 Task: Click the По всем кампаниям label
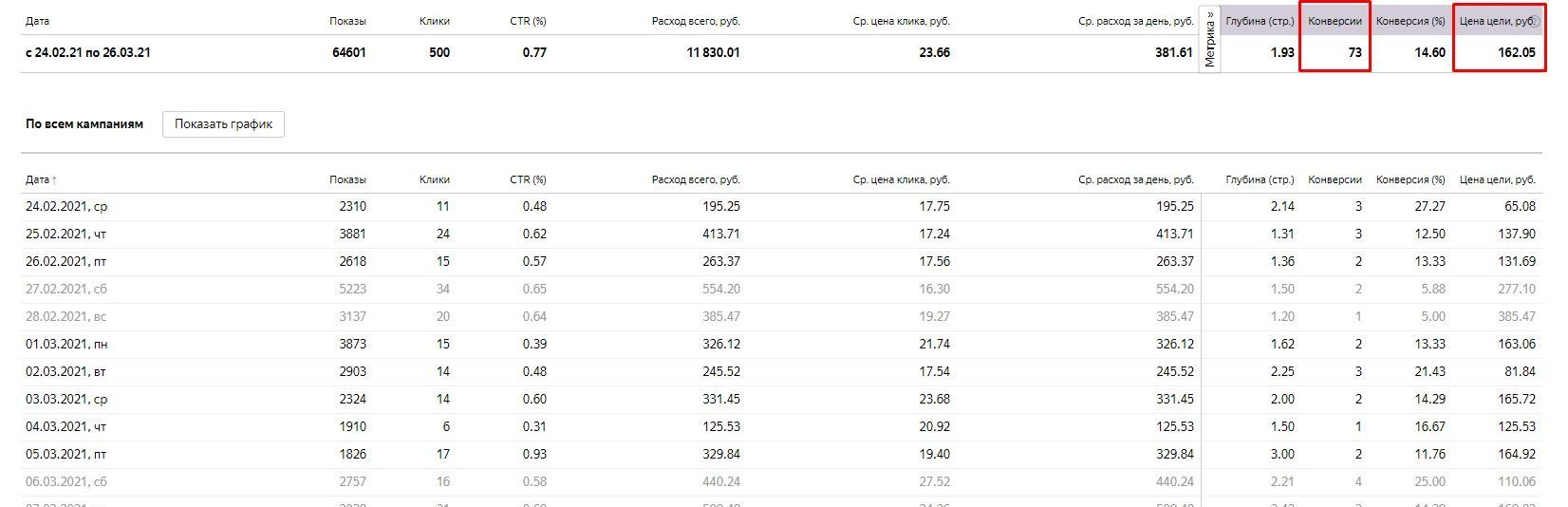[x=84, y=123]
